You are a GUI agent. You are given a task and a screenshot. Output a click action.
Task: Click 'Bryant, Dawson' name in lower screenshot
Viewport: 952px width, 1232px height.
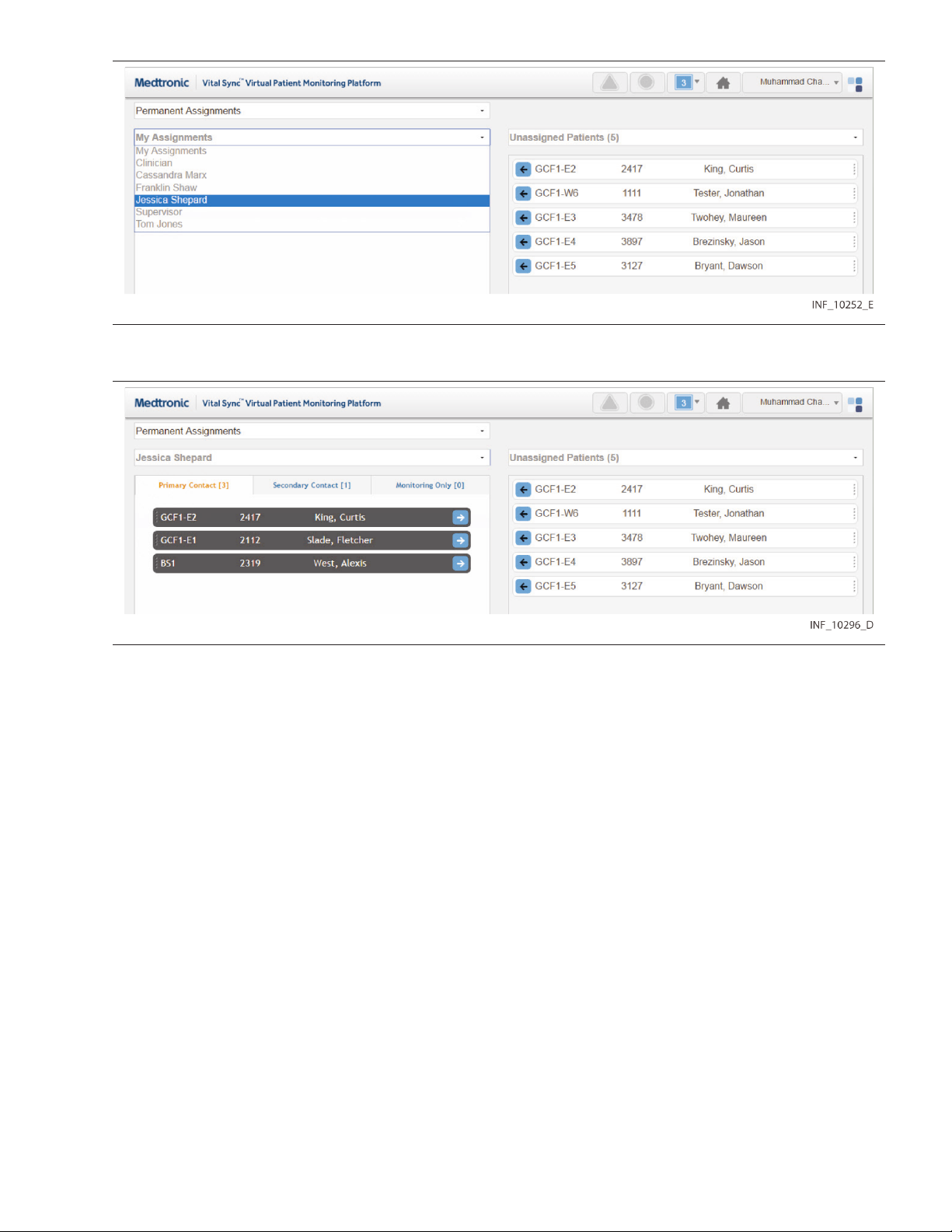click(729, 586)
